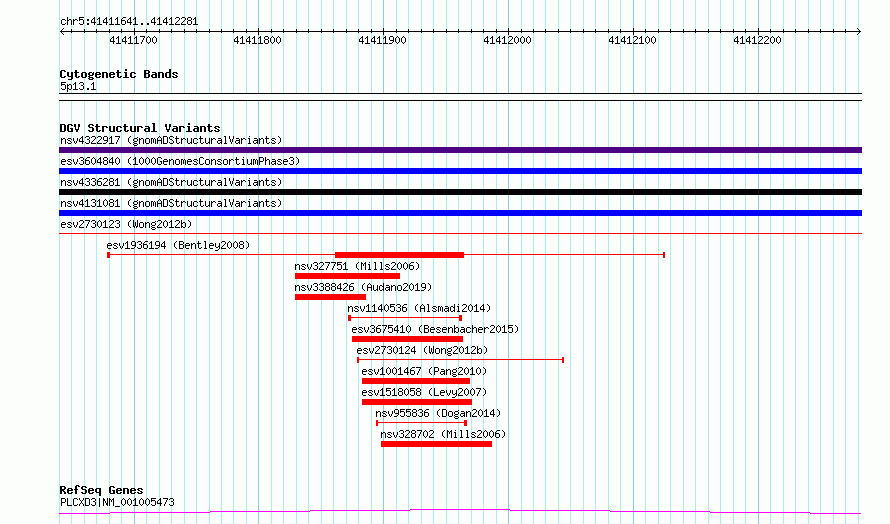The height and width of the screenshot is (524, 890).
Task: Open PLCXD3|NM_001005473 gene label
Action: pyautogui.click(x=117, y=502)
